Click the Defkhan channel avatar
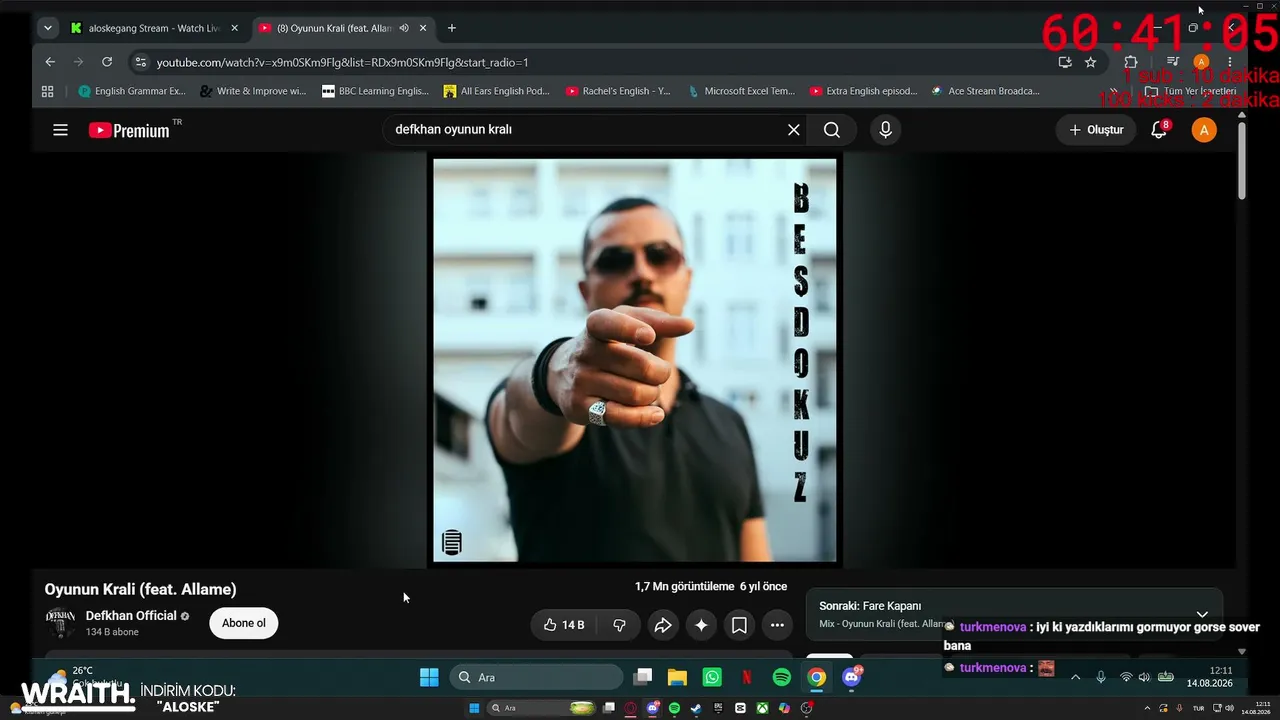This screenshot has width=1280, height=720. point(61,623)
